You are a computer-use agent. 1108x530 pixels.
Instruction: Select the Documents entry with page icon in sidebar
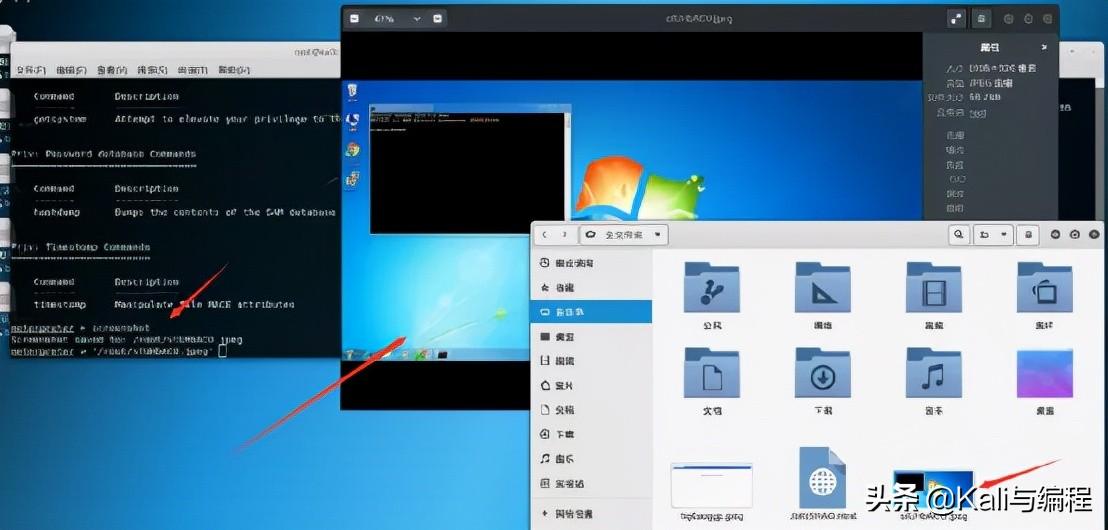[591, 410]
